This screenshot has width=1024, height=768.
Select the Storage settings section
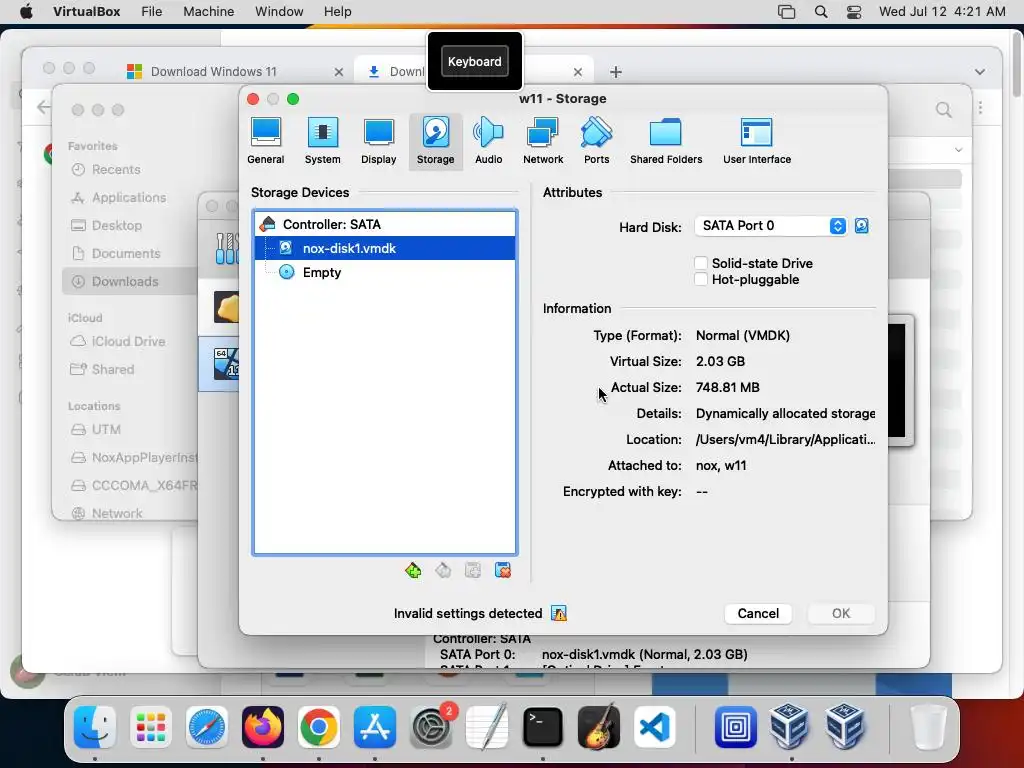[436, 141]
